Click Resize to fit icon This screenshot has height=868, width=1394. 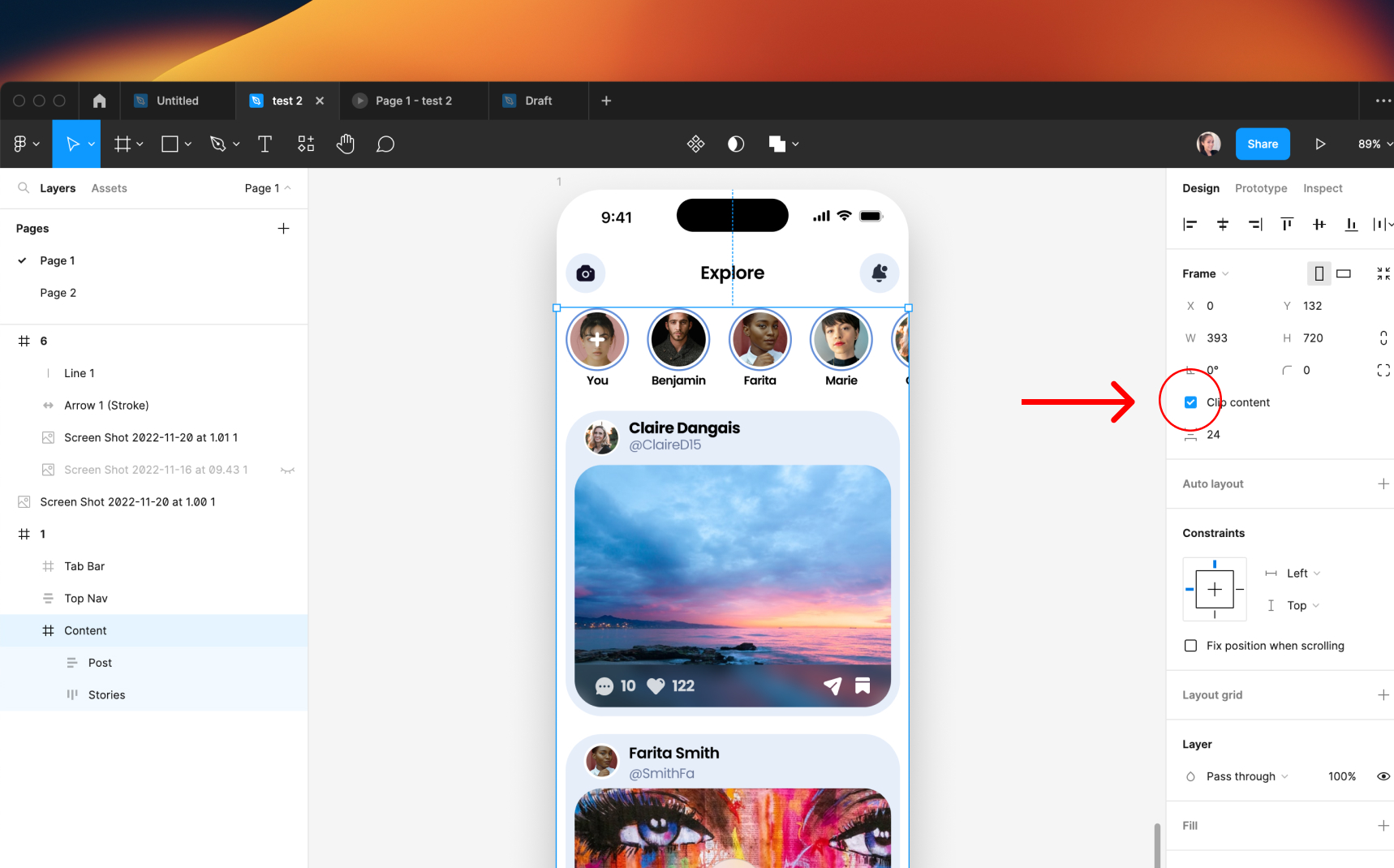(1383, 273)
